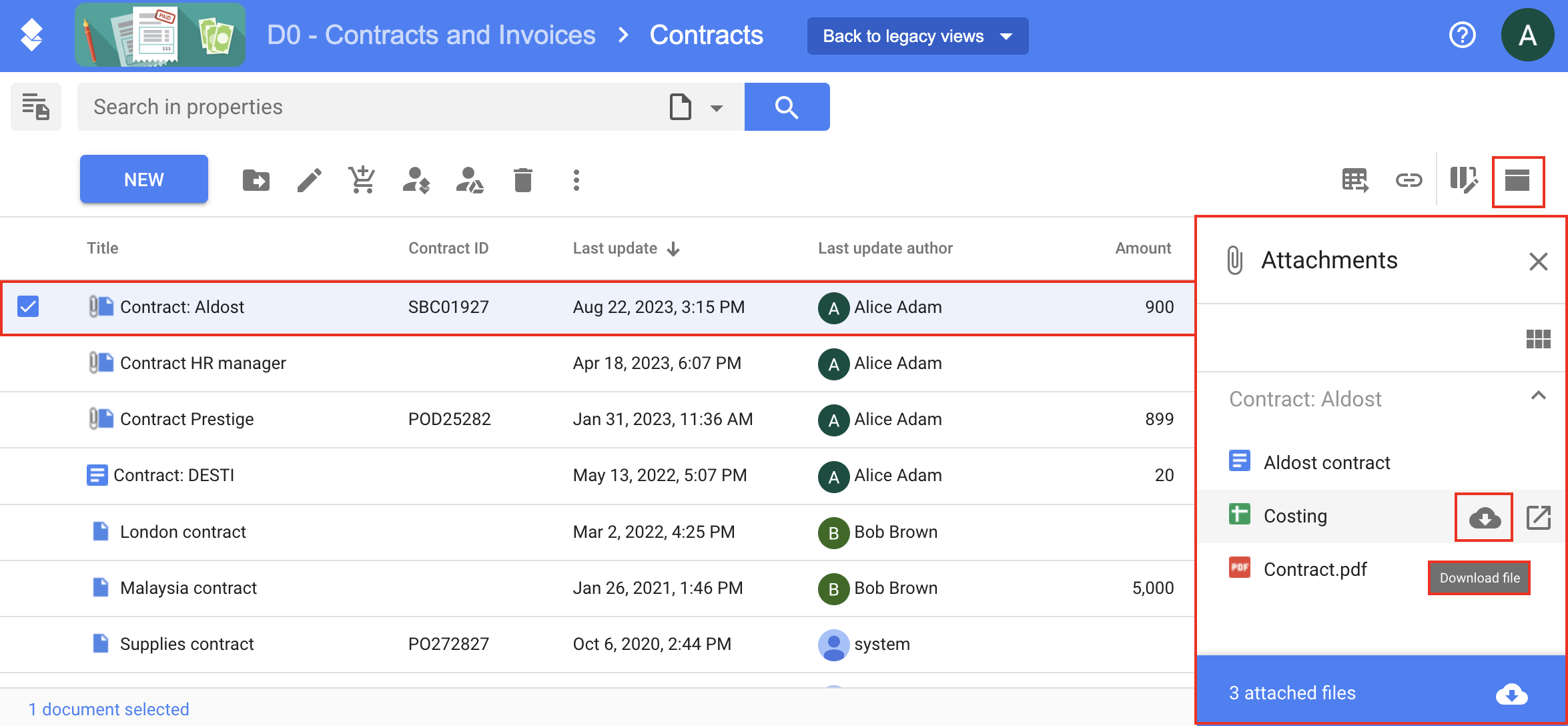This screenshot has height=726, width=1568.
Task: Select the Malaysia contract row
Action: [597, 588]
